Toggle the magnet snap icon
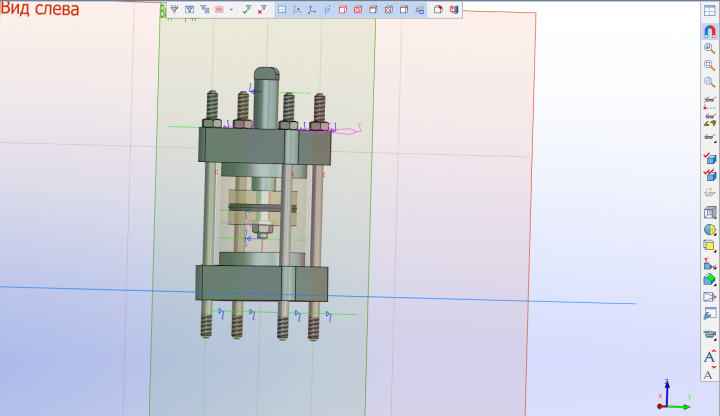 (709, 31)
